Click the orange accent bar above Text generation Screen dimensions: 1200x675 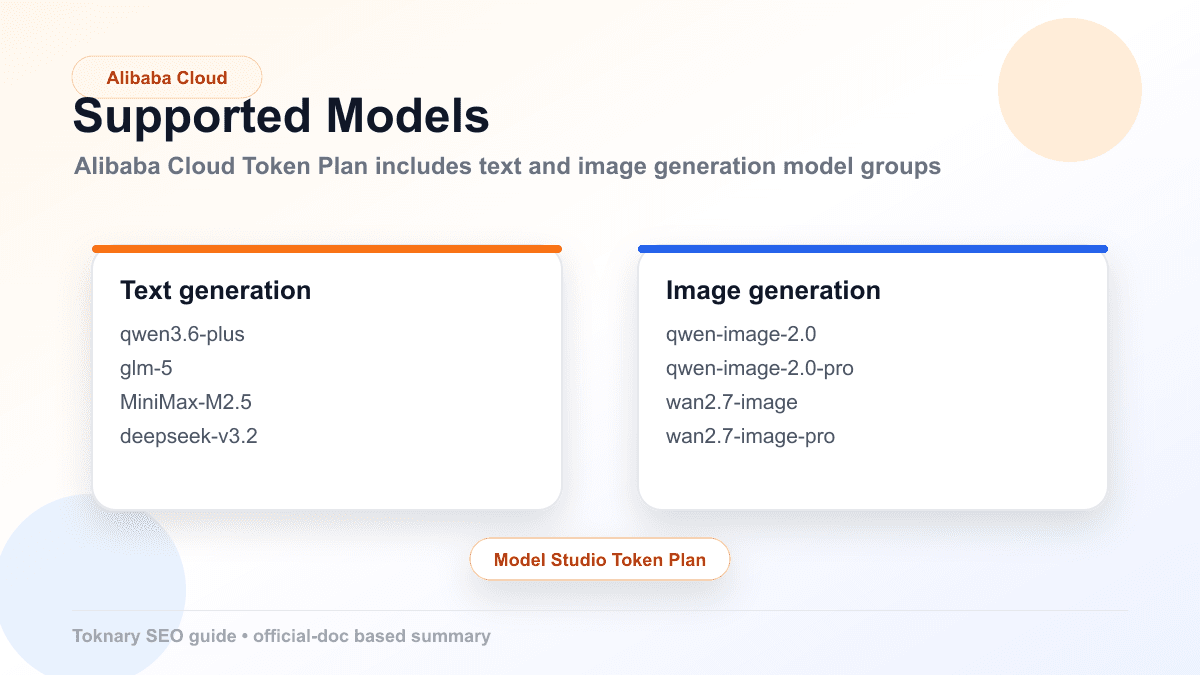coord(327,247)
